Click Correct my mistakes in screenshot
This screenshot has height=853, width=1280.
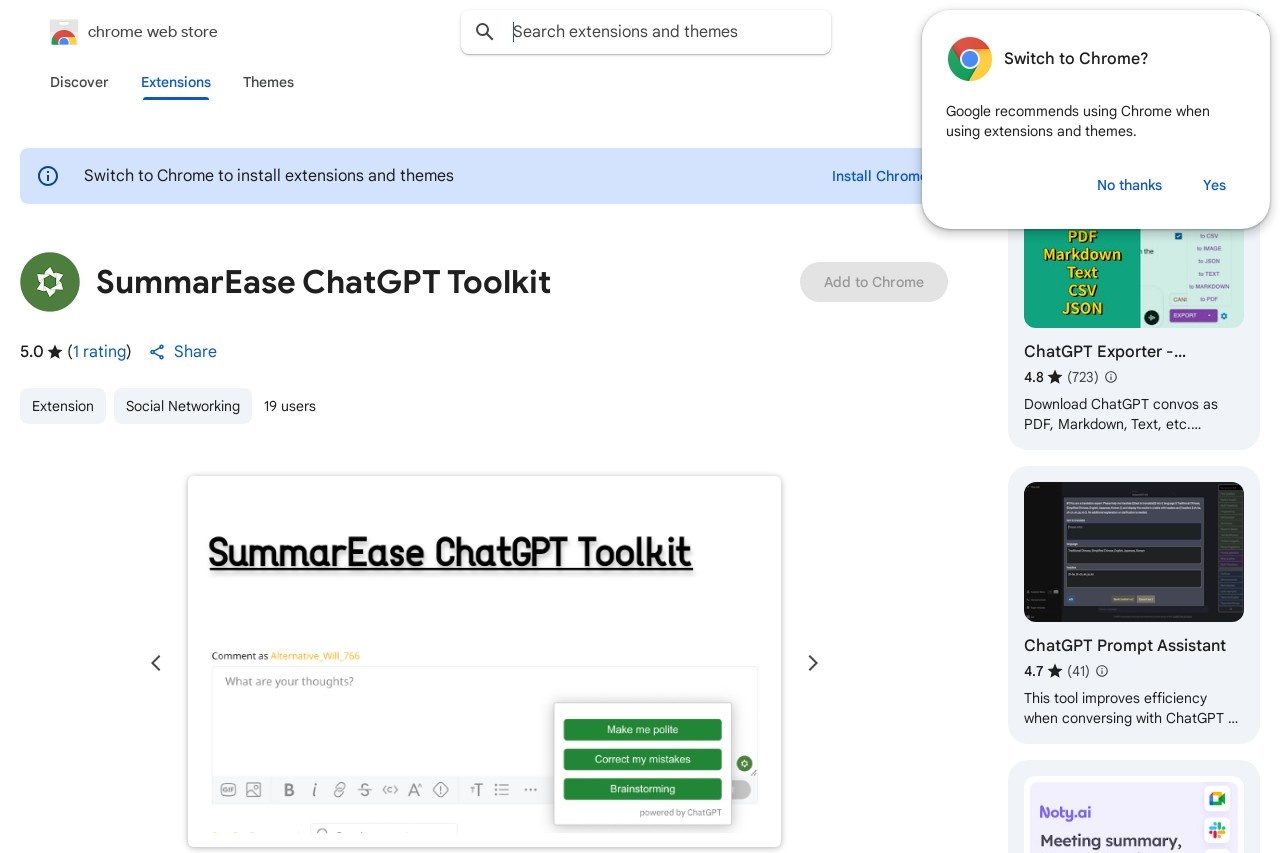642,759
